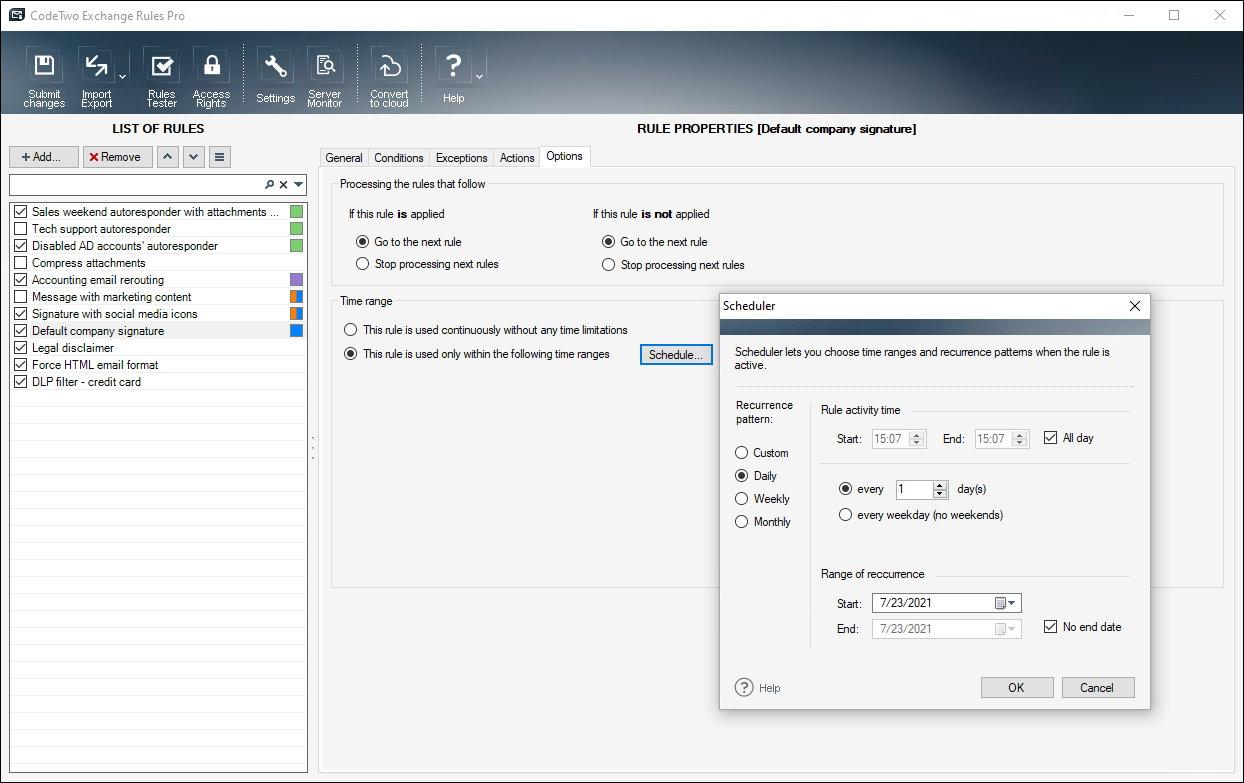Select the Options tab
Screen dimensions: 1244x783
click(565, 156)
